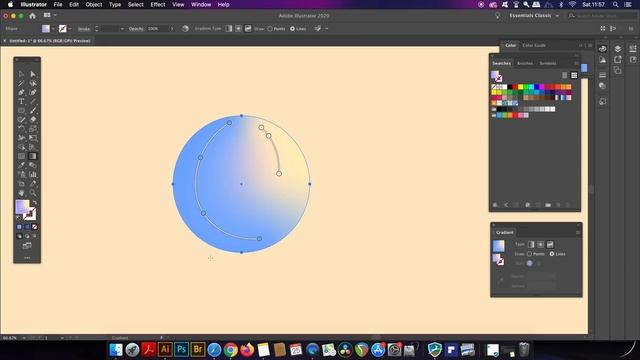Open recolor artwork icon in control bar
Image resolution: width=640 pixels, height=360 pixels.
(x=185, y=29)
